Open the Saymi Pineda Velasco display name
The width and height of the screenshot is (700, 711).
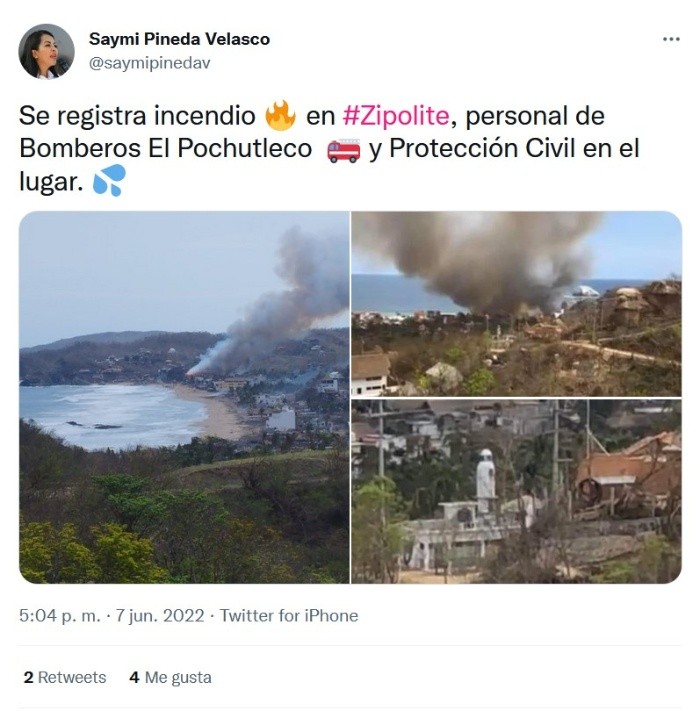coord(179,39)
